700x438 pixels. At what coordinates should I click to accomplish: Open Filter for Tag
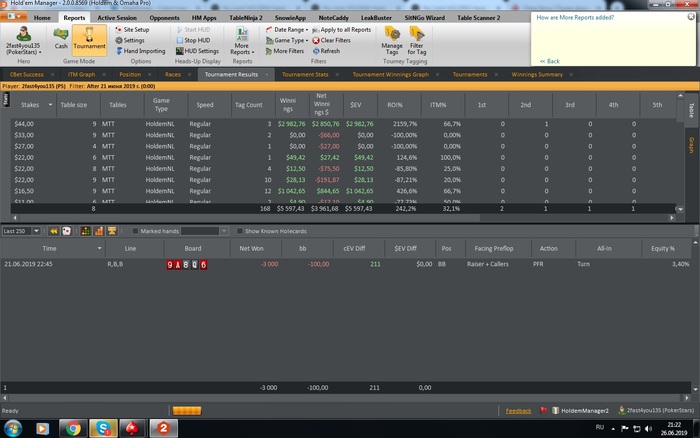click(417, 40)
